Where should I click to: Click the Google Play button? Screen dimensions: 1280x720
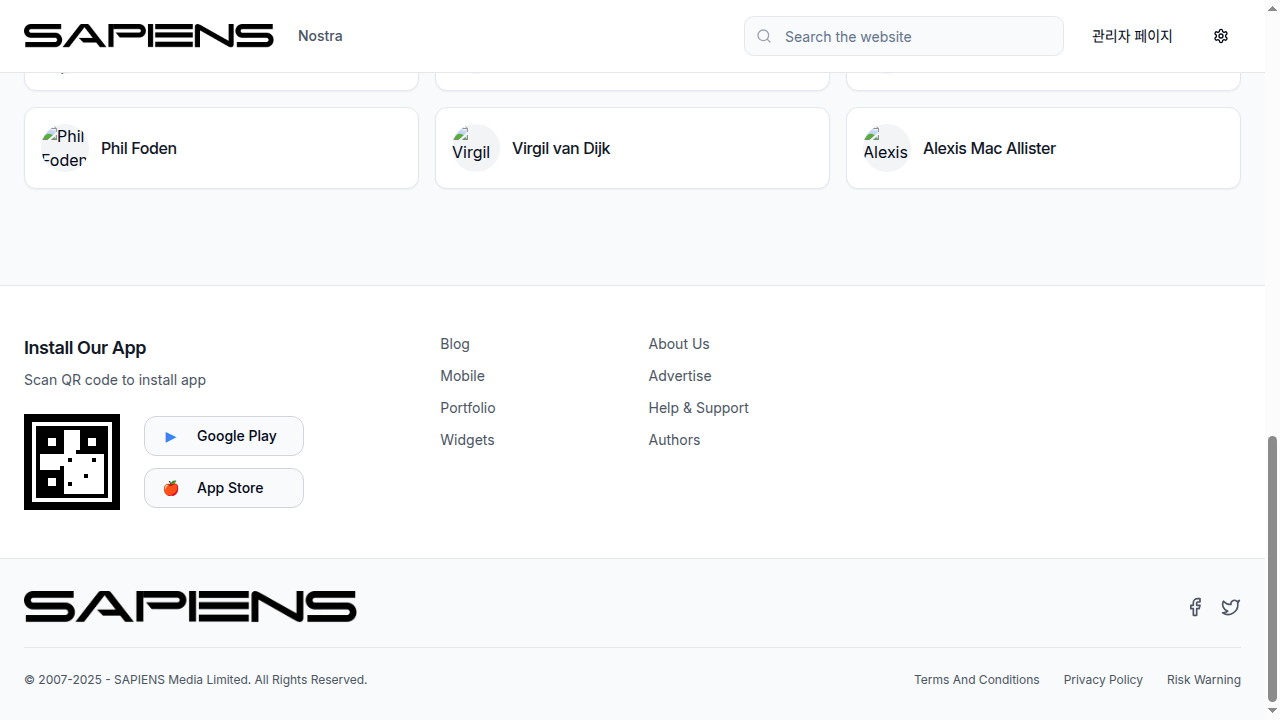224,436
